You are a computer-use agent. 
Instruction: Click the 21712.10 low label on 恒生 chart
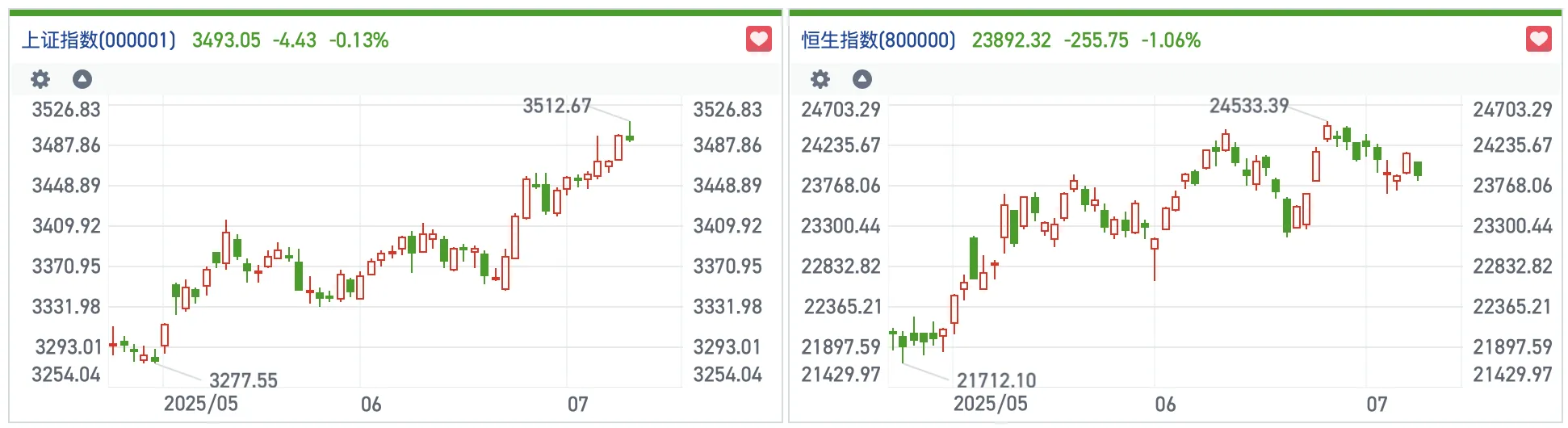click(996, 380)
